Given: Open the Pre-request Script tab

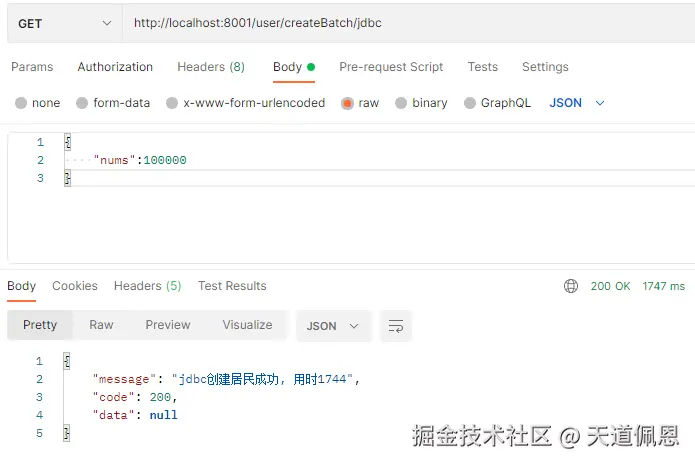Looking at the screenshot, I should [391, 67].
